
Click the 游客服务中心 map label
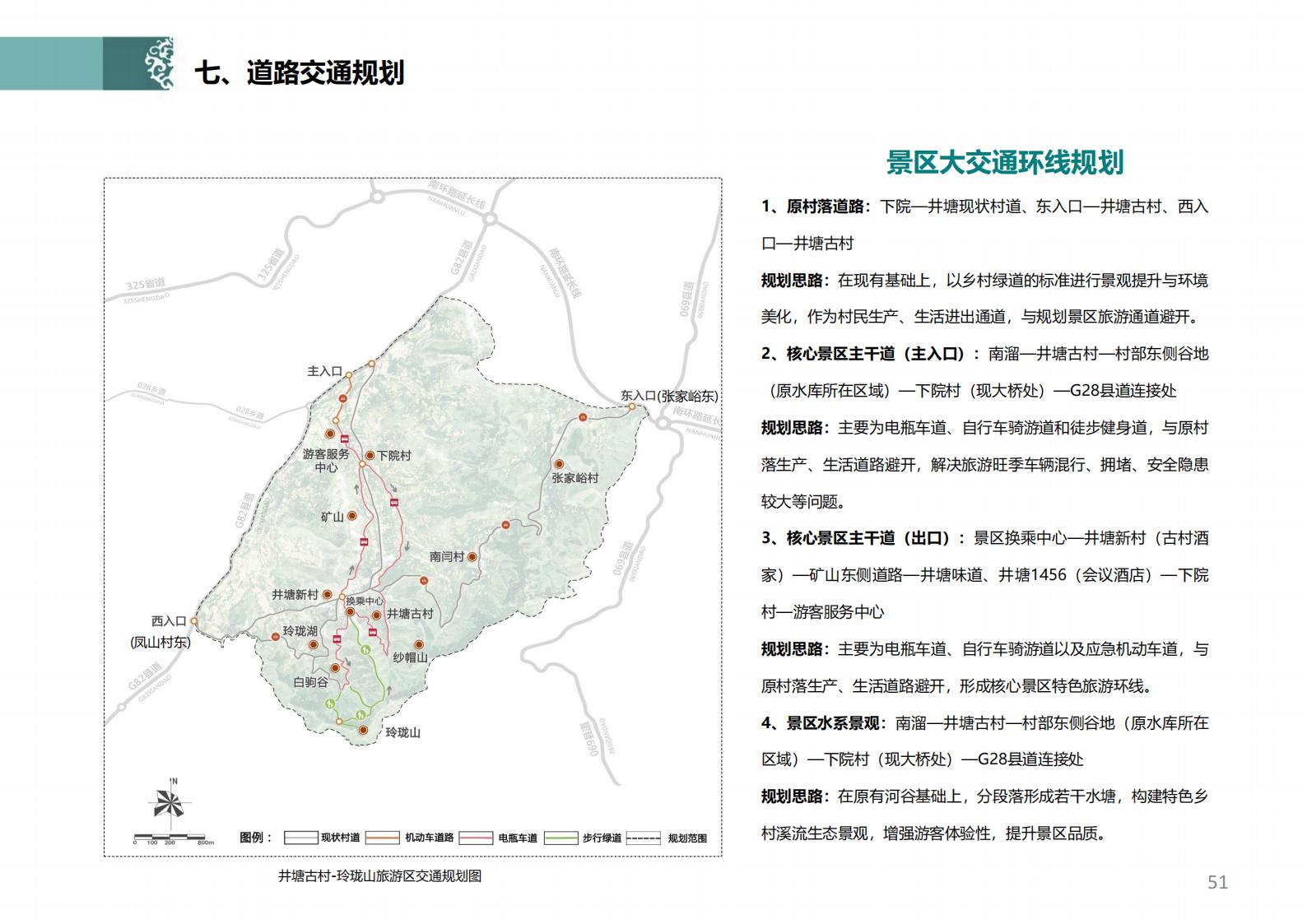click(326, 460)
